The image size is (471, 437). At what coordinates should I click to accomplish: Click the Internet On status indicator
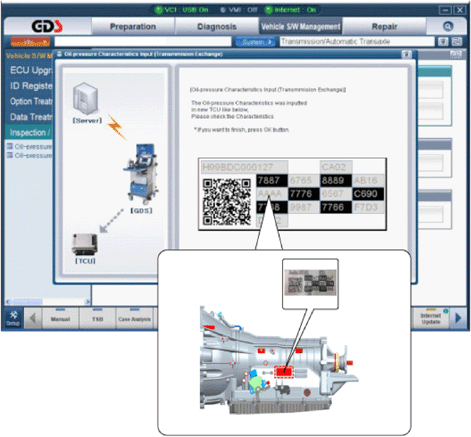[290, 10]
